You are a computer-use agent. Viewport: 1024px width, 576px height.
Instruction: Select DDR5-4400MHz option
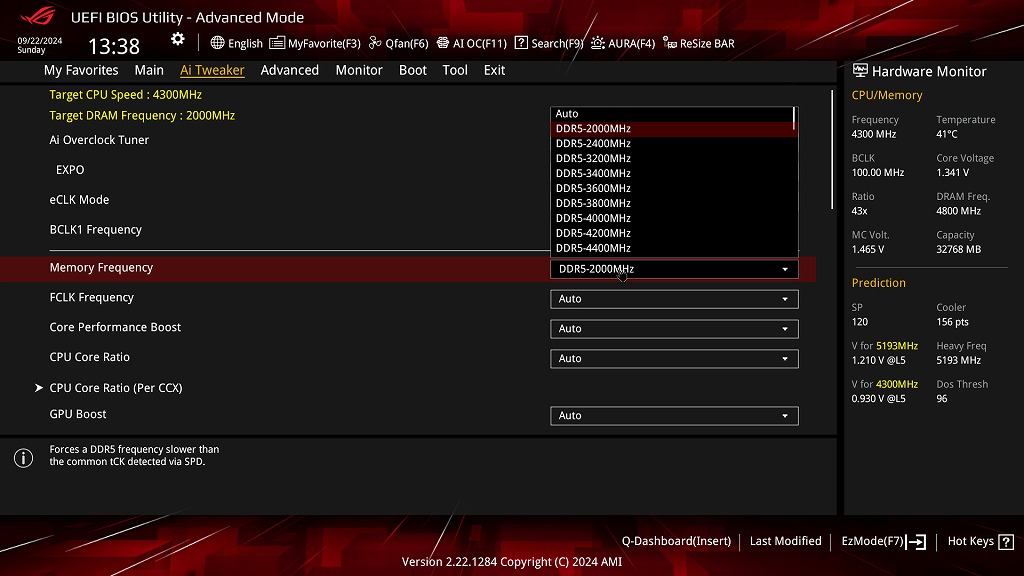671,248
